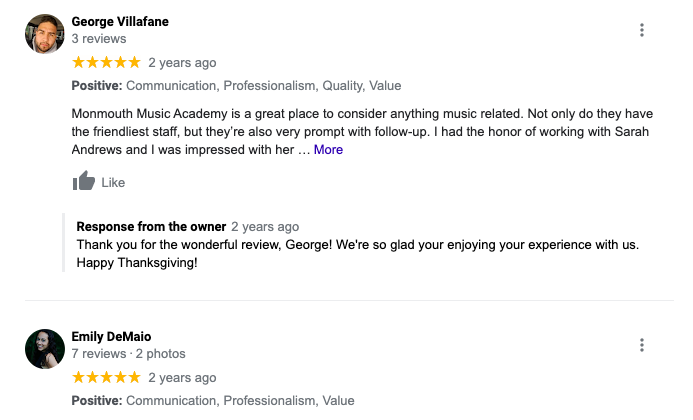The width and height of the screenshot is (693, 420).
Task: Click the thumbs-up icon on George's review
Action: (84, 180)
